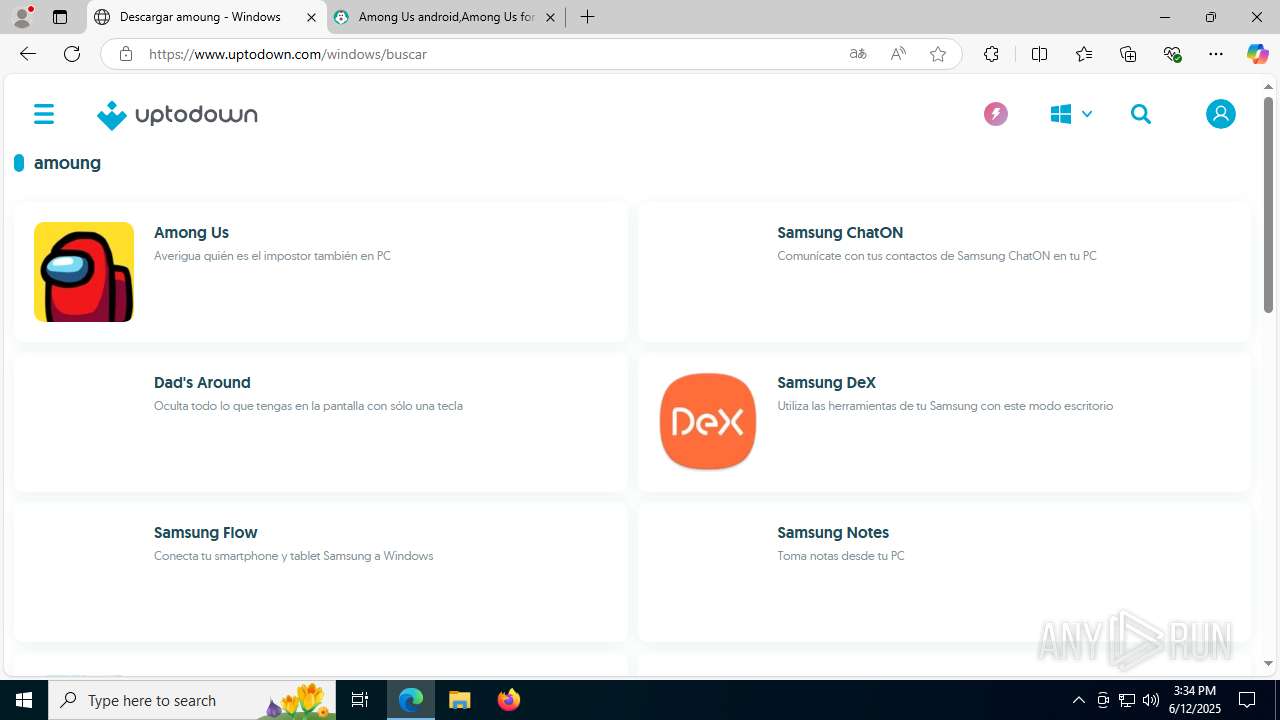Open the Samsung Flow result
The width and height of the screenshot is (1280, 720).
(x=206, y=532)
